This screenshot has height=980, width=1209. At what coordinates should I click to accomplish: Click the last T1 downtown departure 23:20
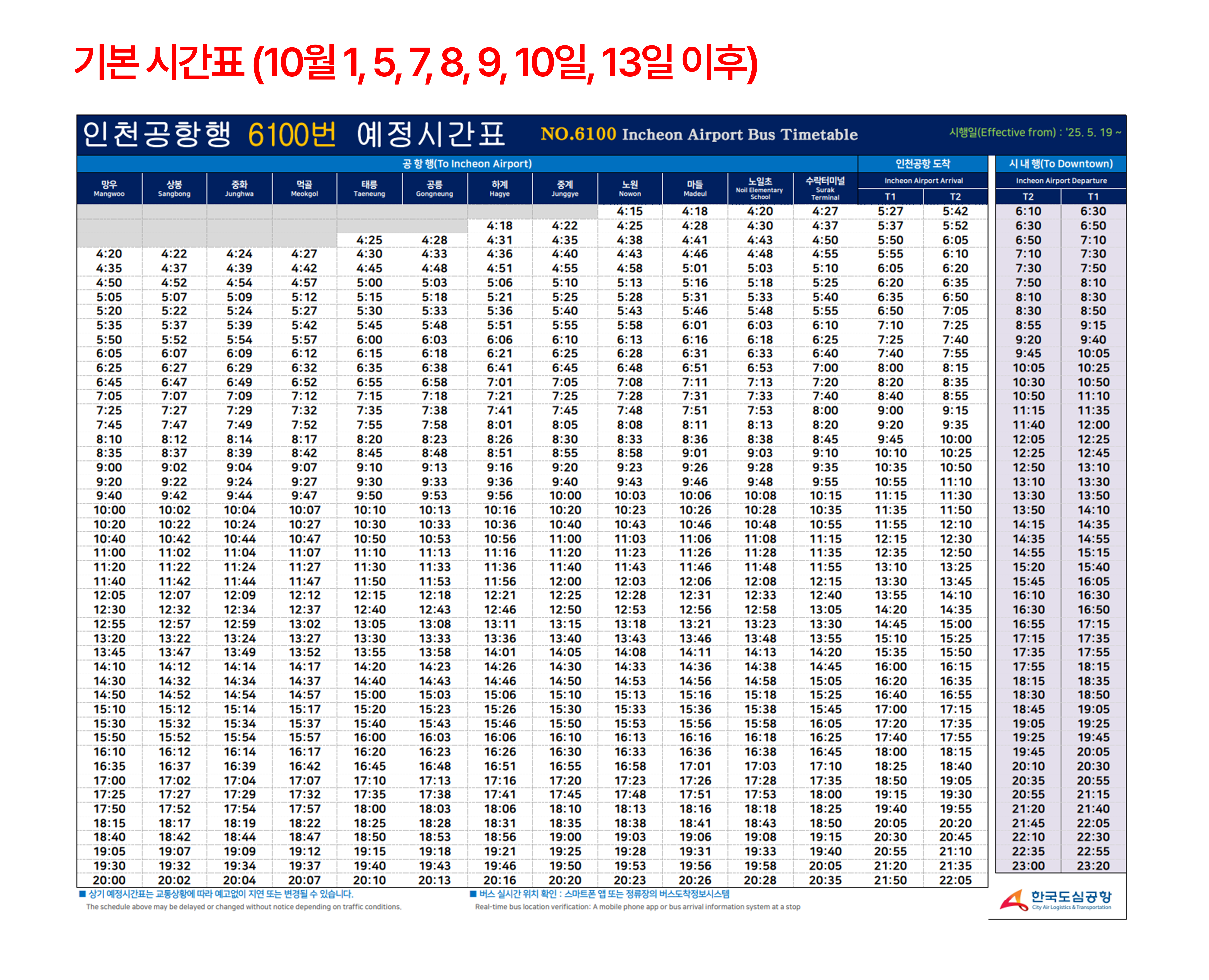(x=1093, y=865)
